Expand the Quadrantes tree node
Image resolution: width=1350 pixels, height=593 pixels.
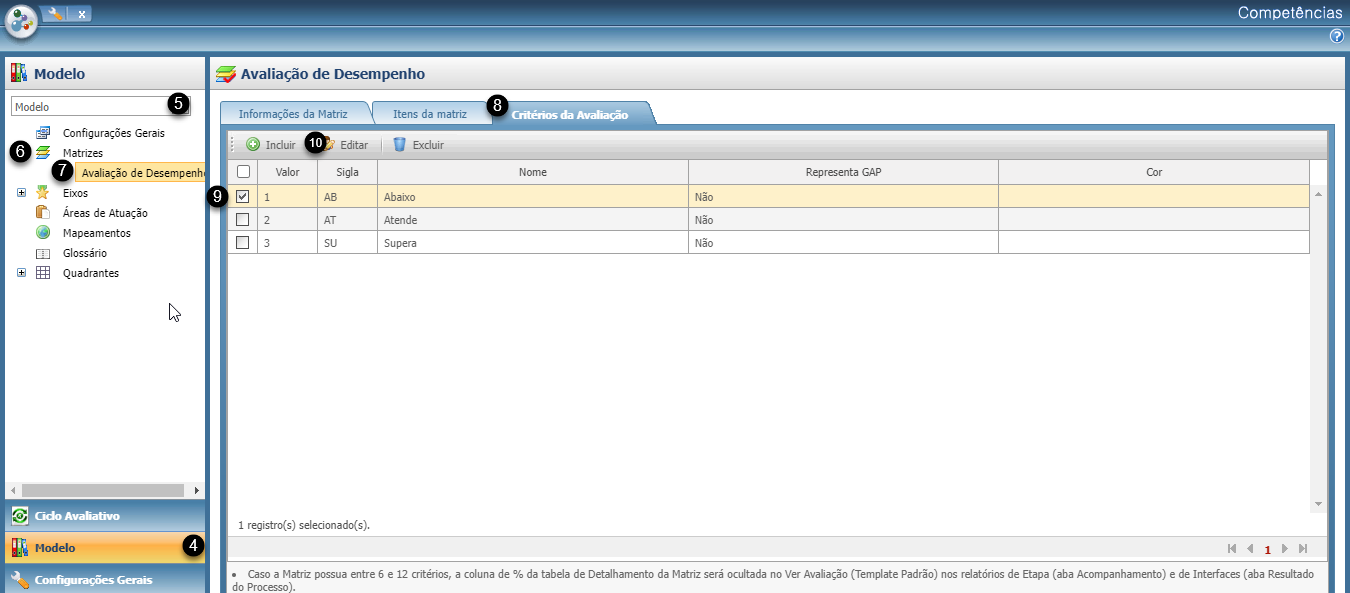21,273
